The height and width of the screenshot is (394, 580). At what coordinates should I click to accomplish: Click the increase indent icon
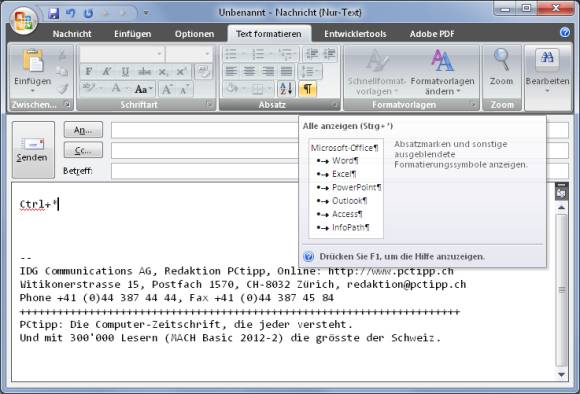329,54
